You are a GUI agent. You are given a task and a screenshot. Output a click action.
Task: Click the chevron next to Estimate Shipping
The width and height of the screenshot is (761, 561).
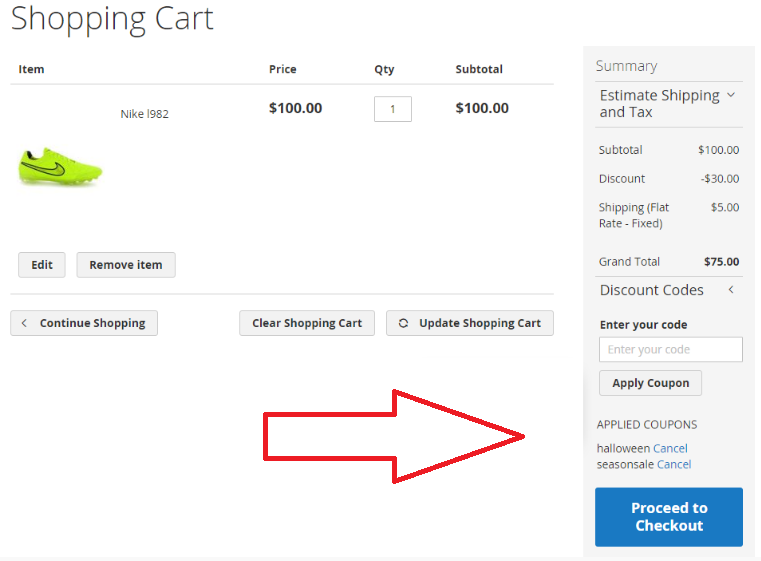pyautogui.click(x=731, y=96)
